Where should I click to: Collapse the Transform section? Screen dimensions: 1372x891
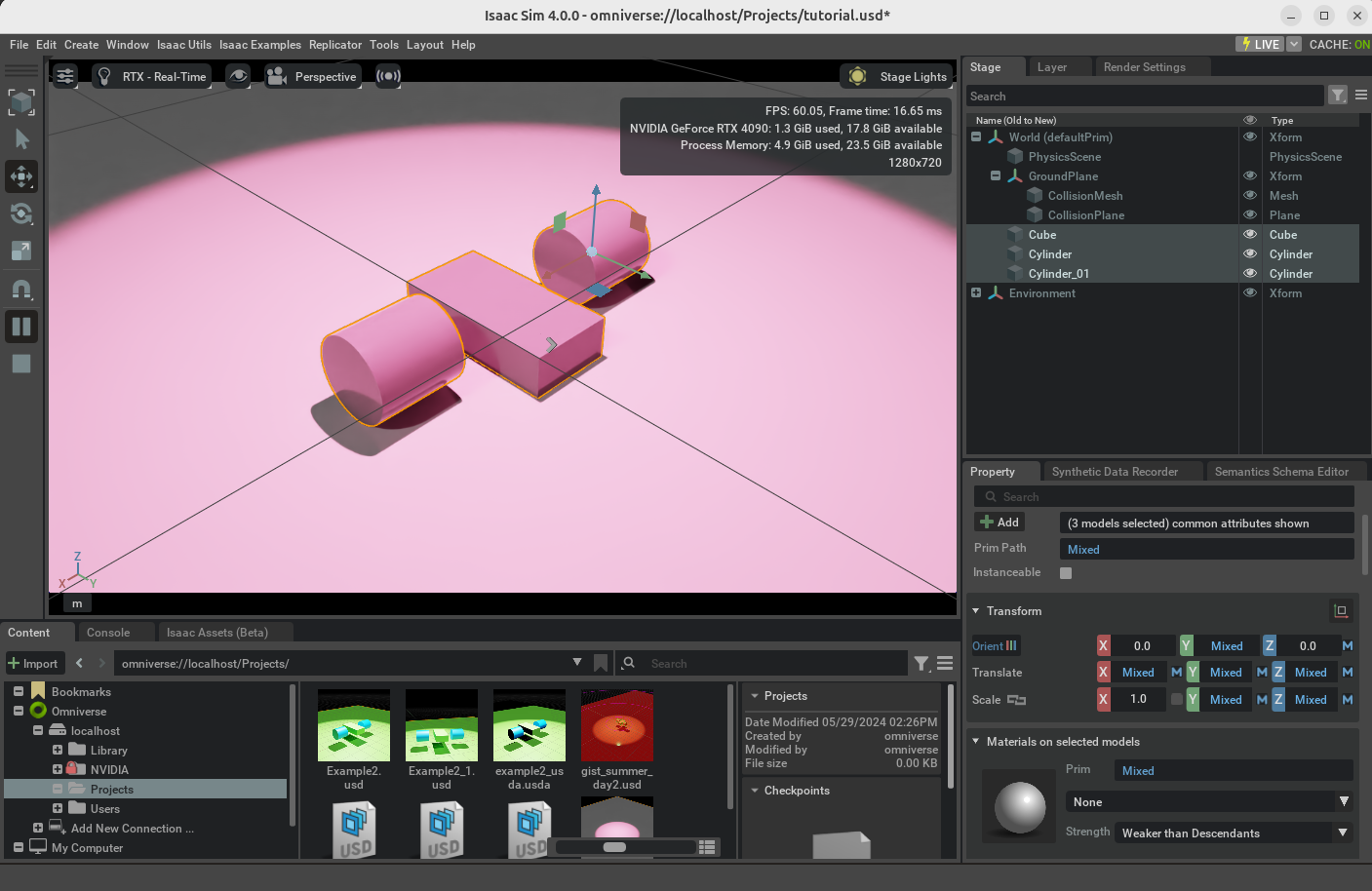[x=976, y=611]
